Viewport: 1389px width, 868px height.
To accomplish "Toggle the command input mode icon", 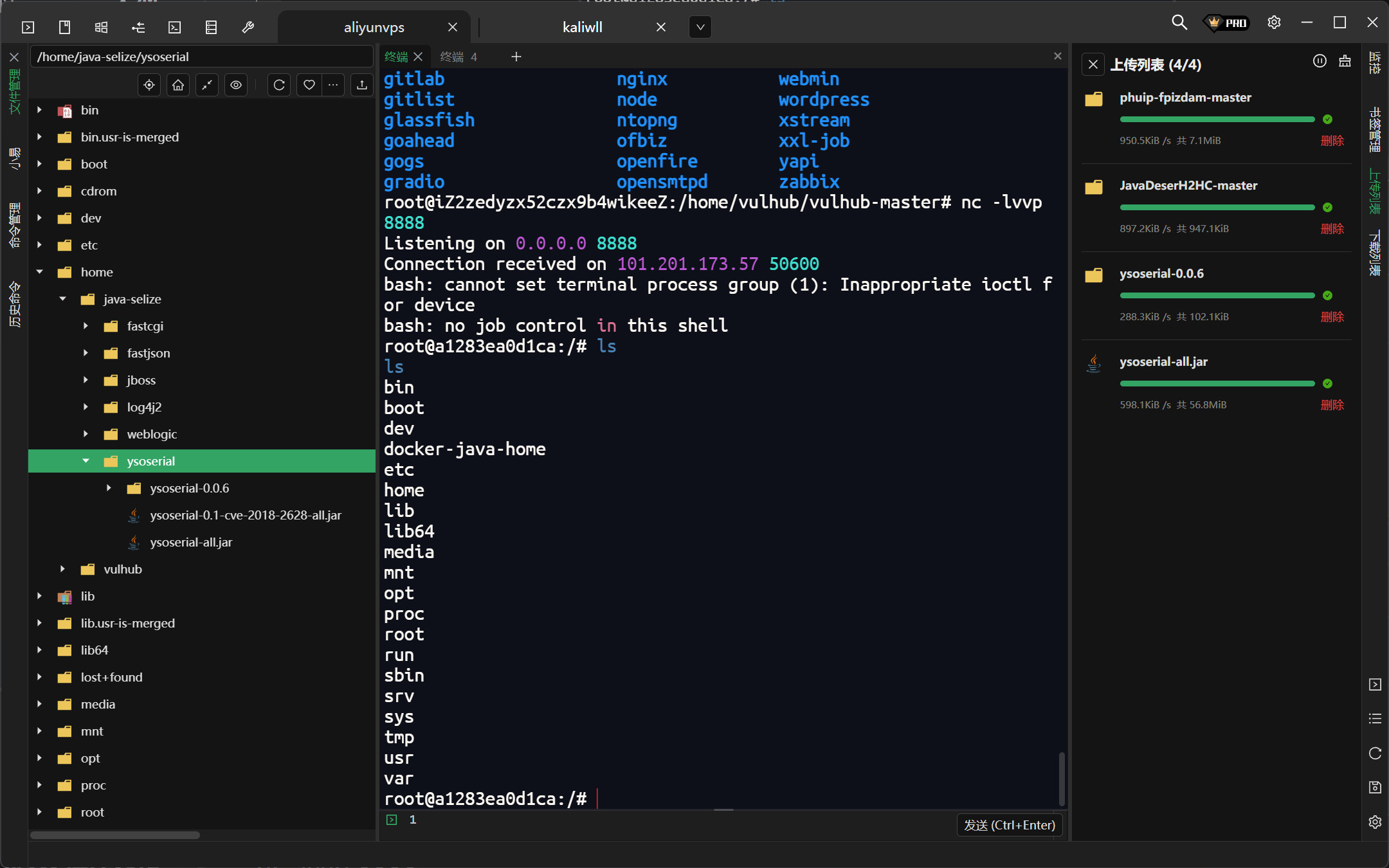I will click(x=392, y=820).
